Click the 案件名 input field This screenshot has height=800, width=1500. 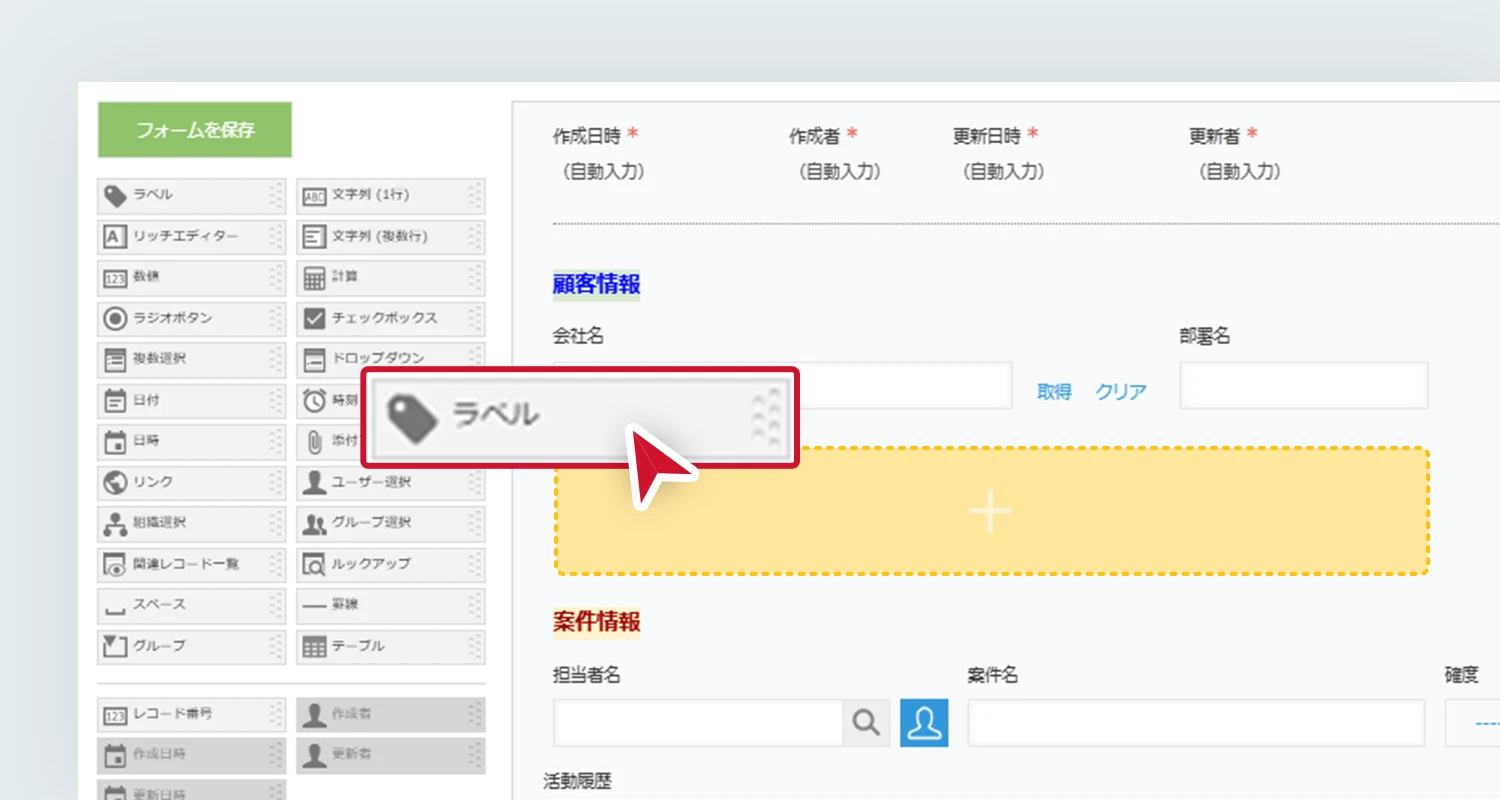1196,723
